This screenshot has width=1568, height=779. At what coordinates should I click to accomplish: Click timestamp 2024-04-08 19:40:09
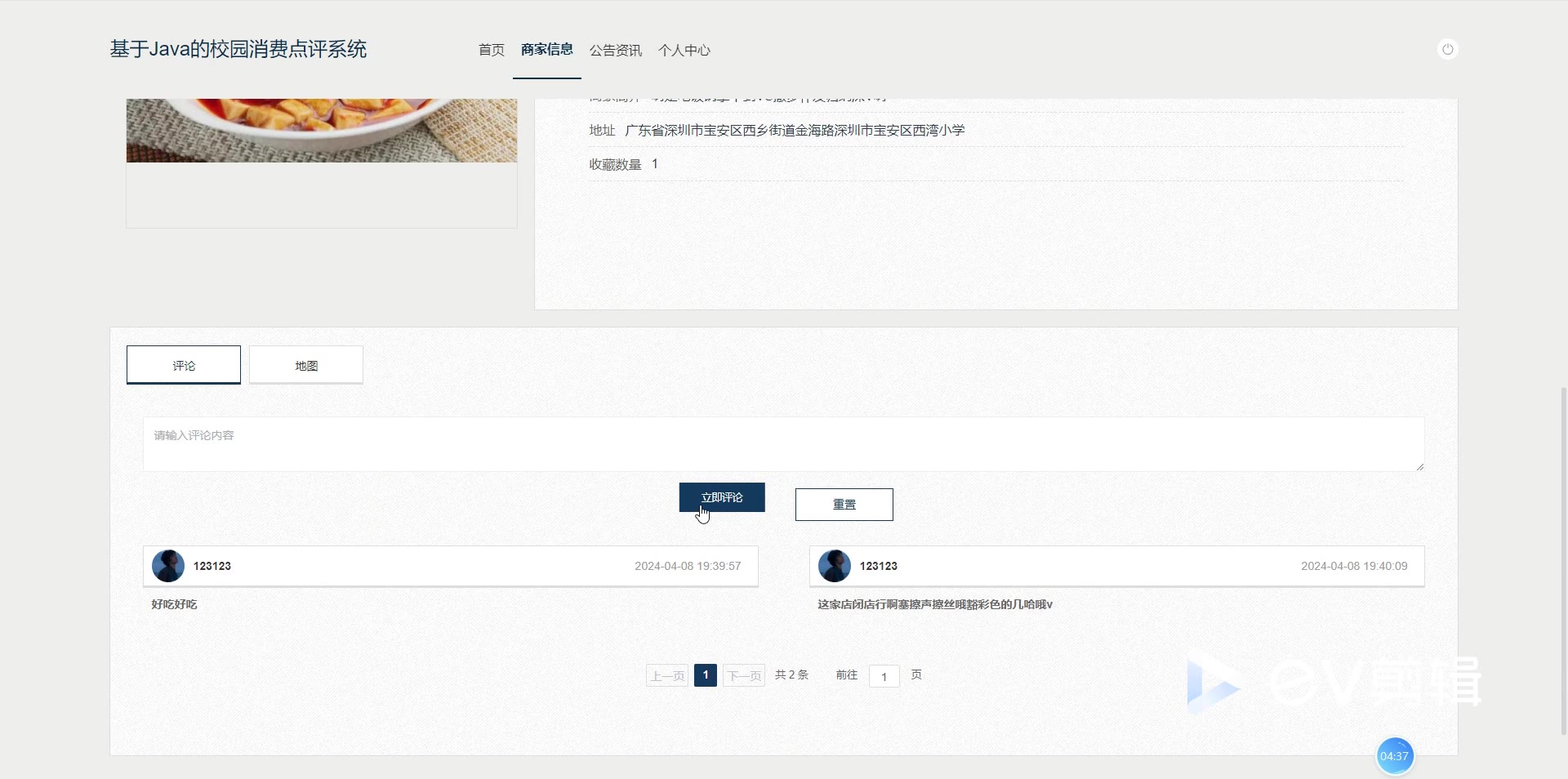tap(1354, 566)
